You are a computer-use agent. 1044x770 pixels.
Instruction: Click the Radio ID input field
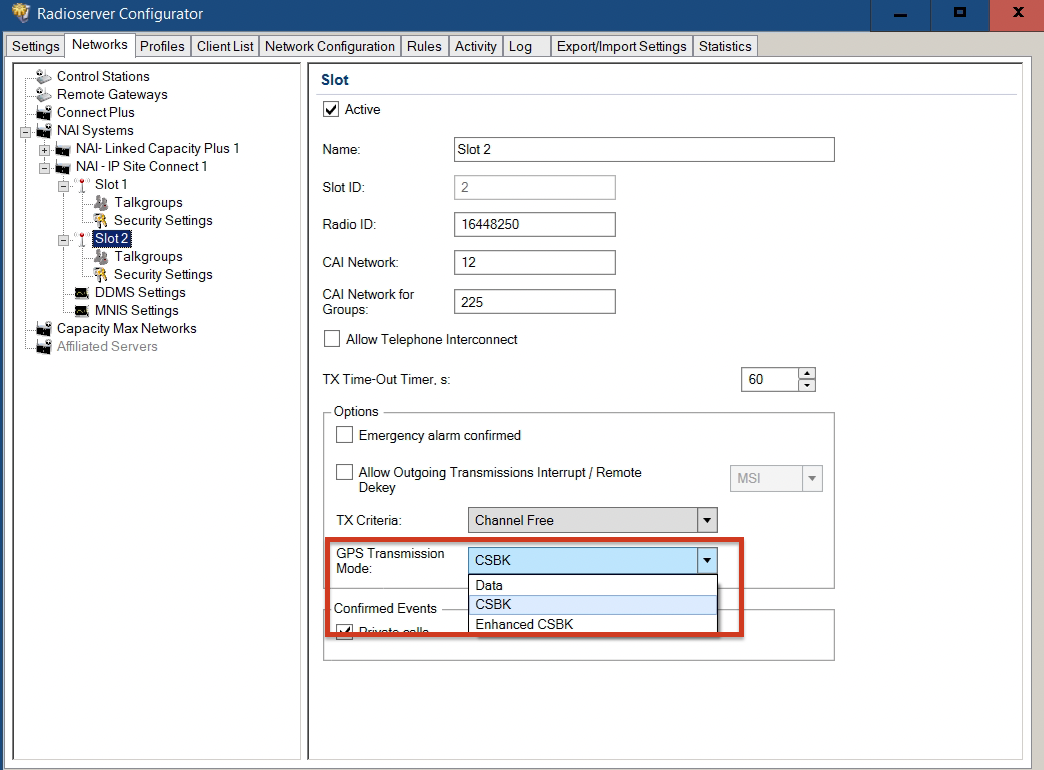point(535,224)
